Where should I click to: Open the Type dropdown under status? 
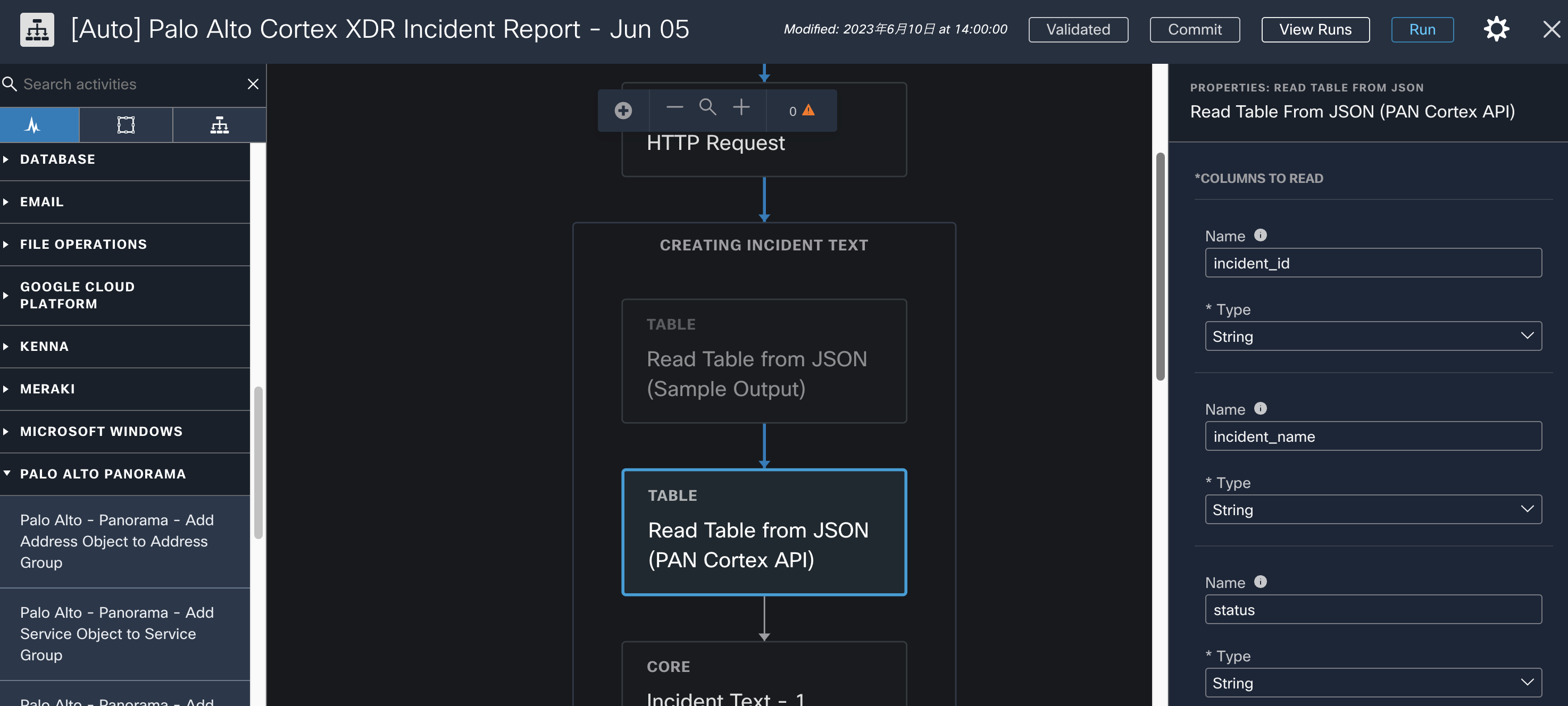(1373, 682)
